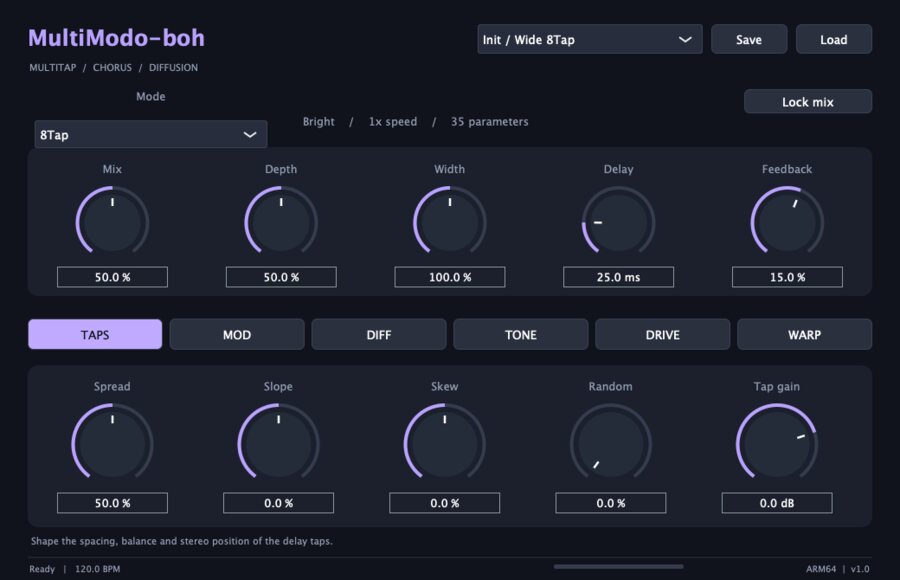Switch to the TAPS tab
Image resolution: width=900 pixels, height=580 pixels.
[x=95, y=334]
